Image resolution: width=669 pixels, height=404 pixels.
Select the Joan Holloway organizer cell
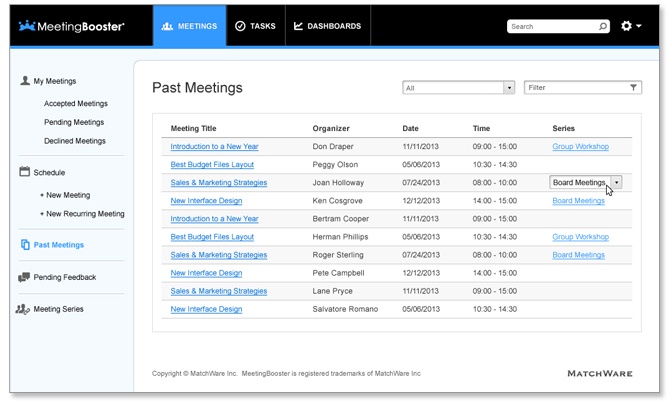click(x=338, y=183)
